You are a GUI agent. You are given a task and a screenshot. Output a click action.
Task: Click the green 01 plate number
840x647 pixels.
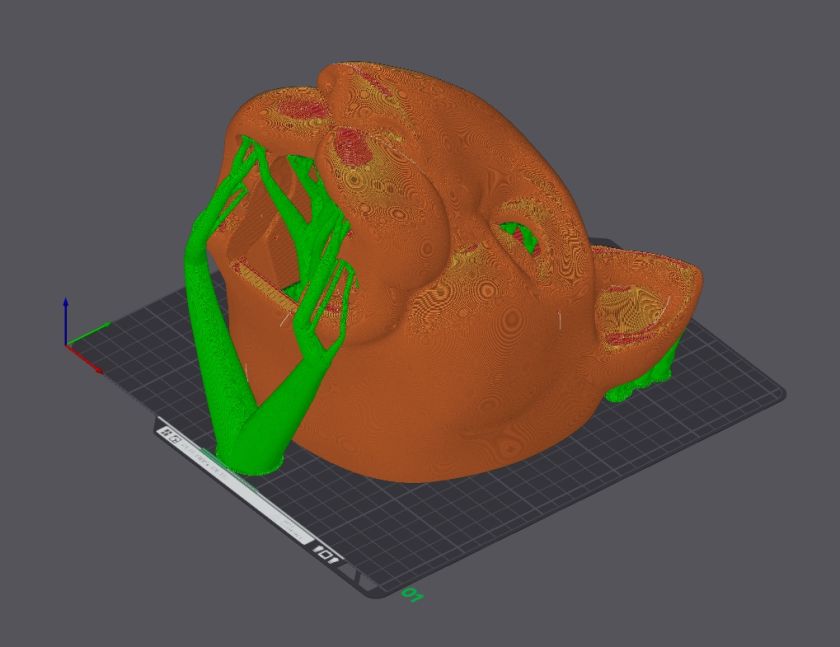411,595
